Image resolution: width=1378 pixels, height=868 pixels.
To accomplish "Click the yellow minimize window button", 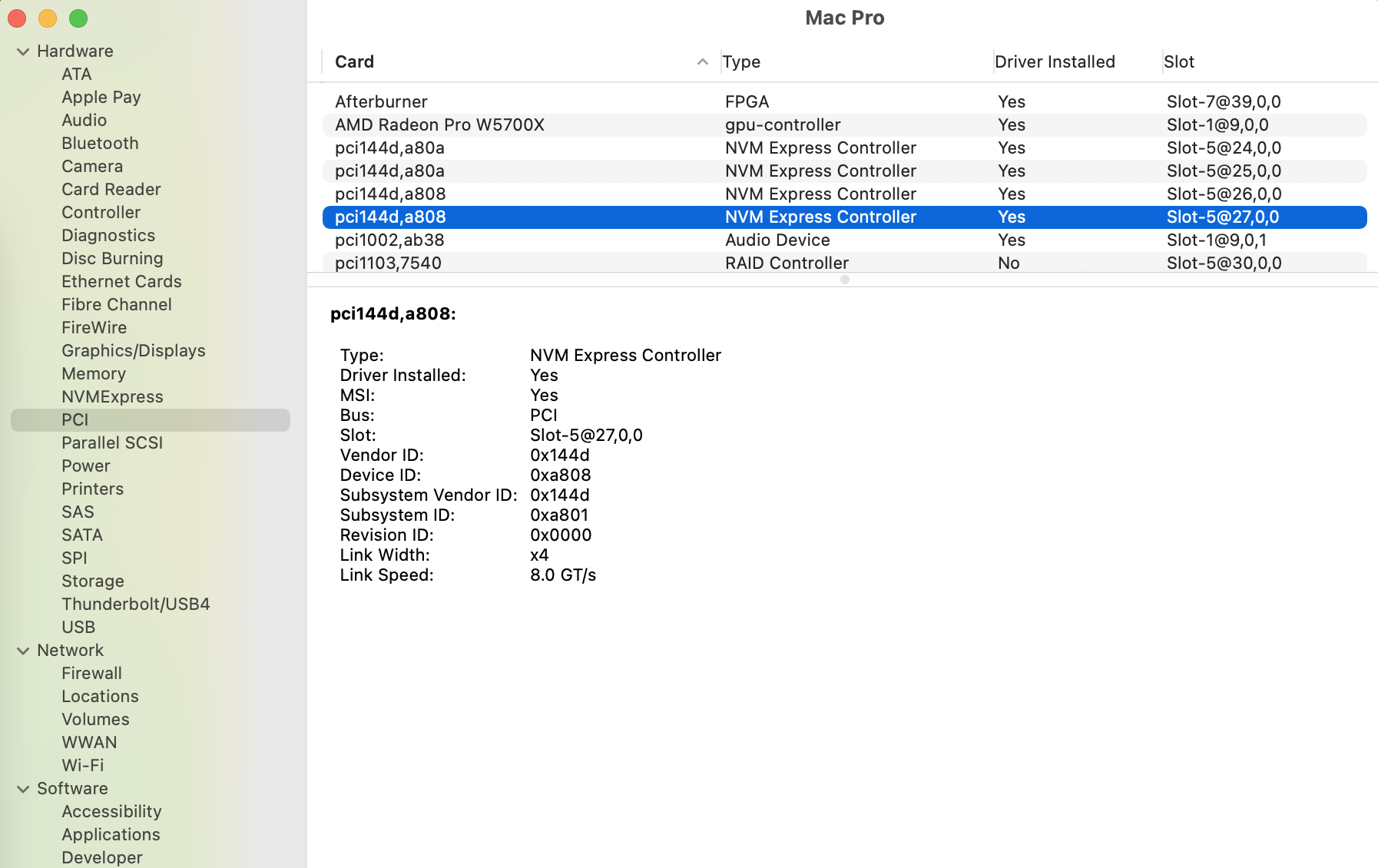I will (48, 18).
